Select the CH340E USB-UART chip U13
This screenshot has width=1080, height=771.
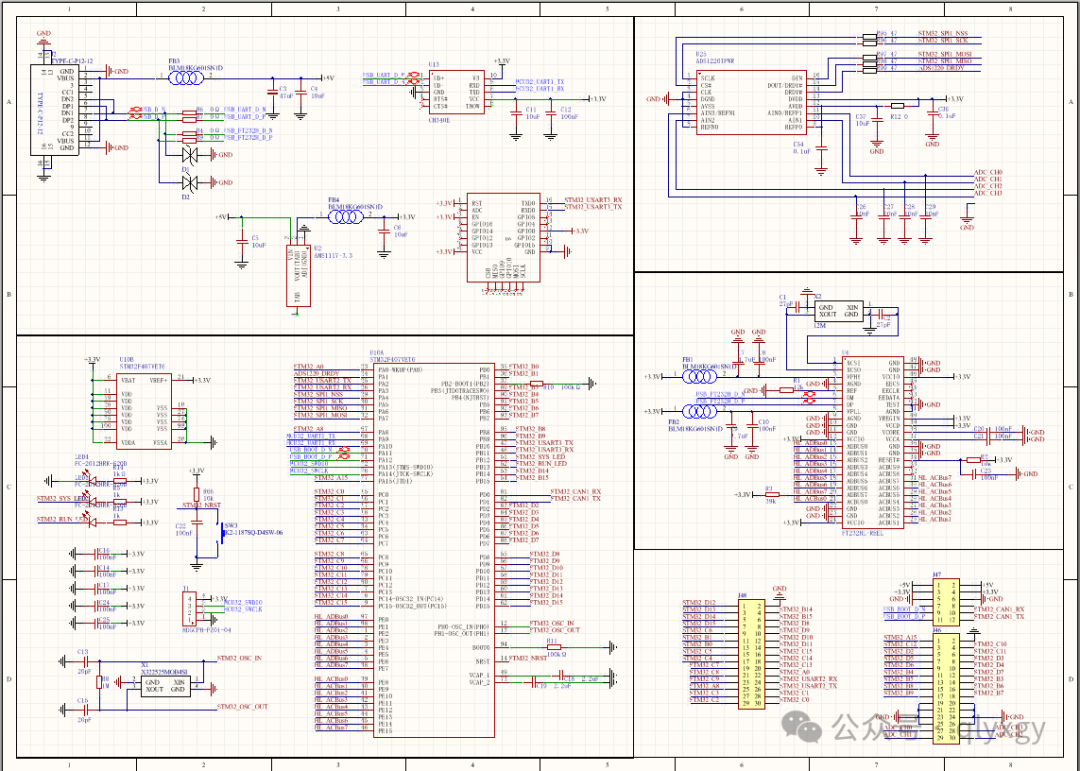coord(457,93)
